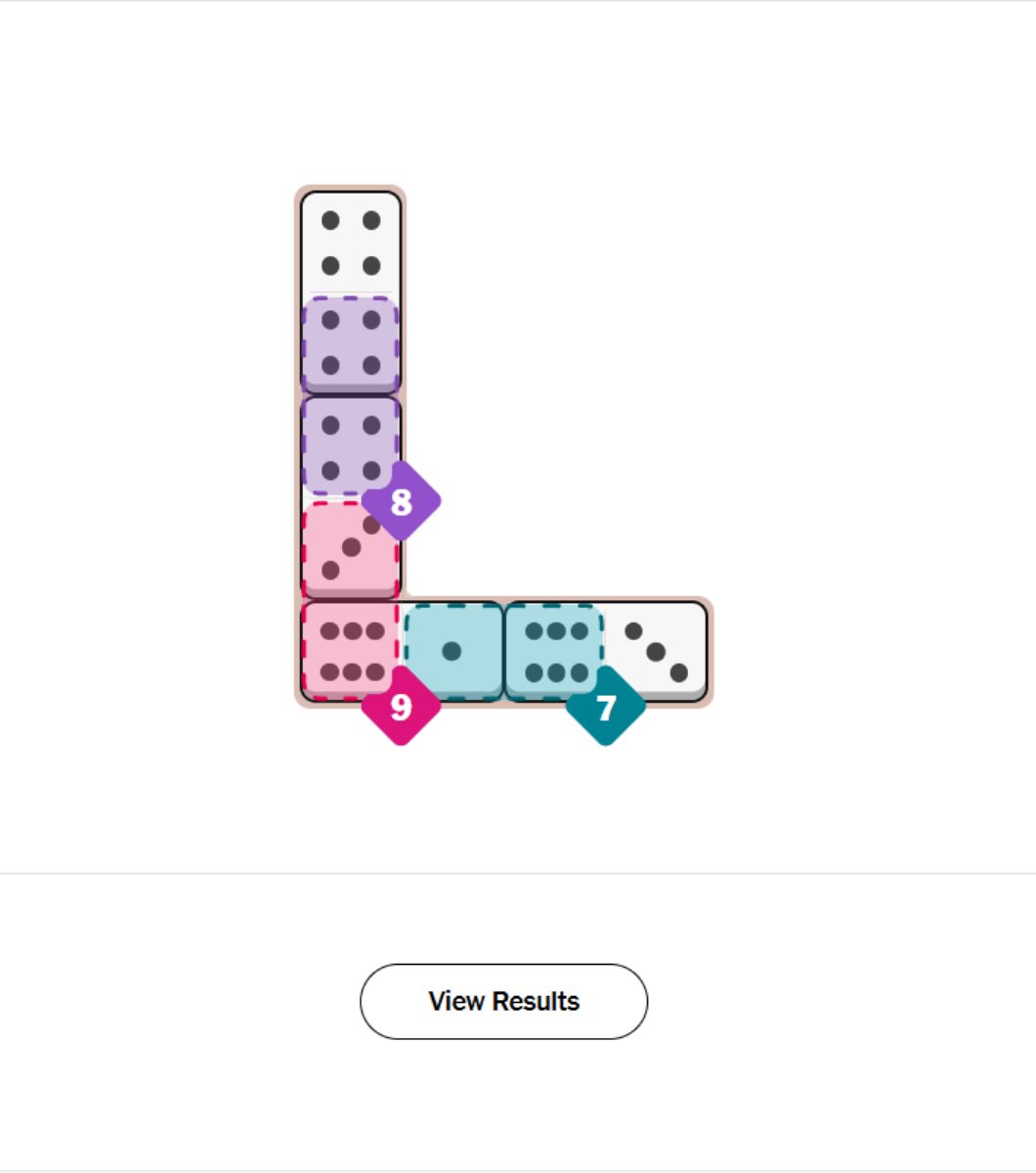Image resolution: width=1036 pixels, height=1173 pixels.
Task: Click the seam between teal six and white three
Action: 605,651
